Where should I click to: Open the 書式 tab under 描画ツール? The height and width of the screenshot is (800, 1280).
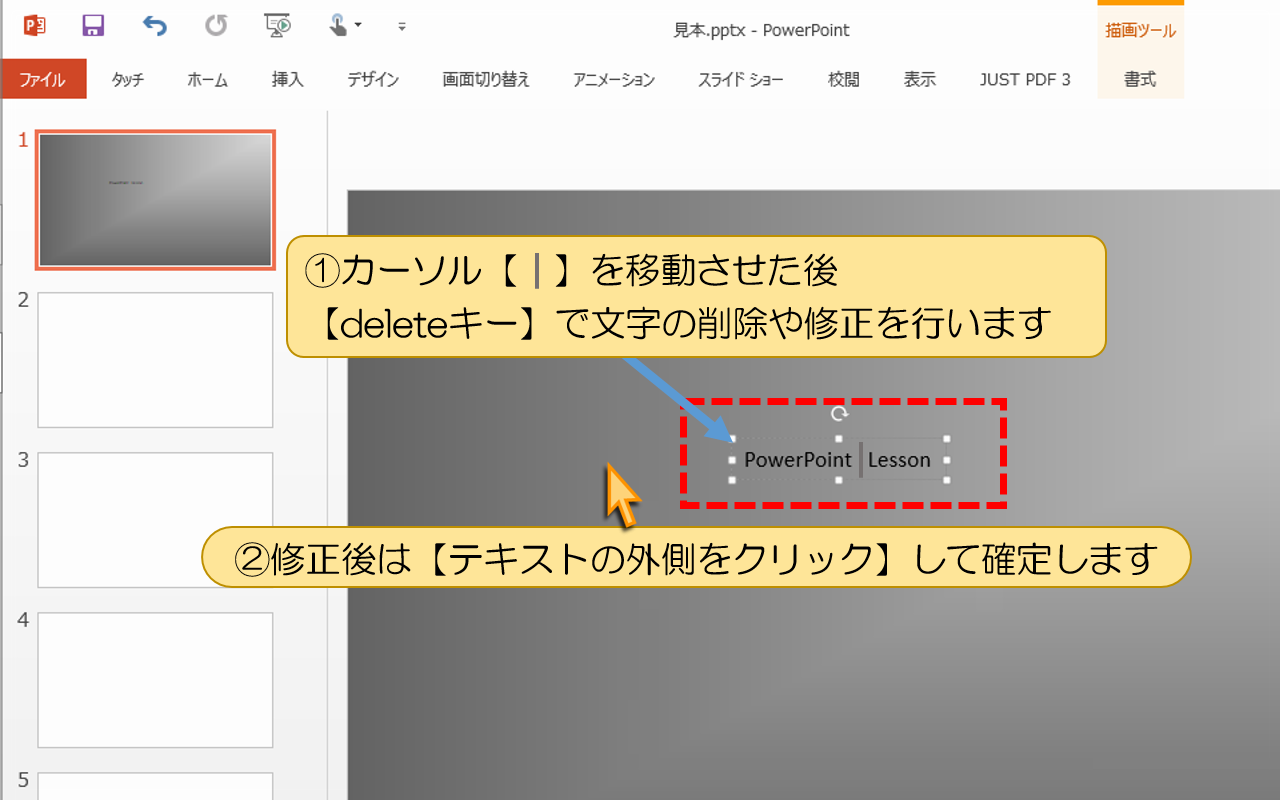(1140, 80)
